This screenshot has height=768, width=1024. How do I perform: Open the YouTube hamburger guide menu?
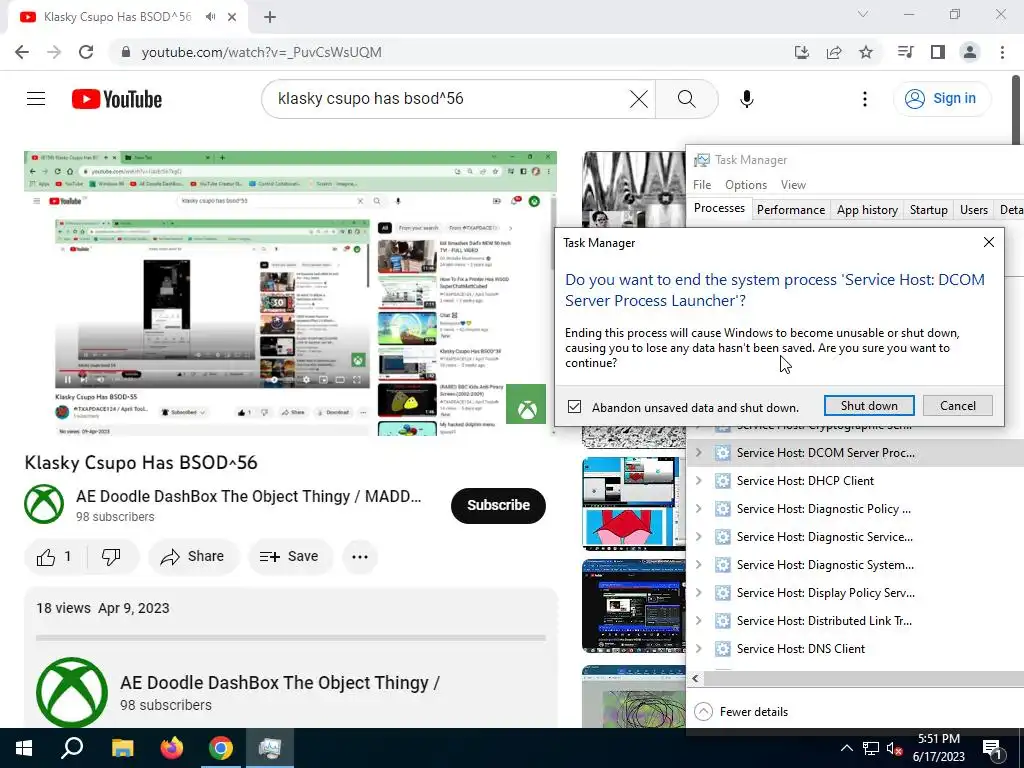pyautogui.click(x=36, y=99)
